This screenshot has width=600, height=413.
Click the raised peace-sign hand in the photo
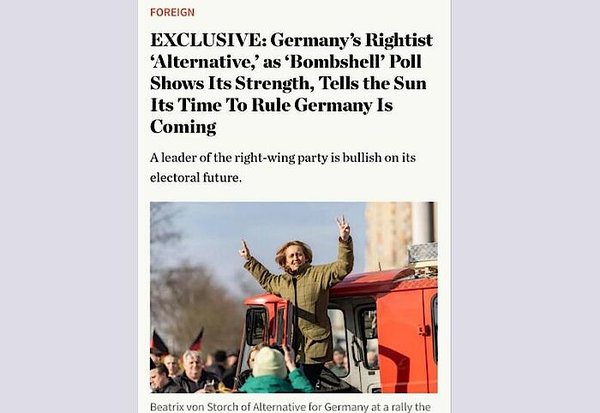[x=343, y=228]
